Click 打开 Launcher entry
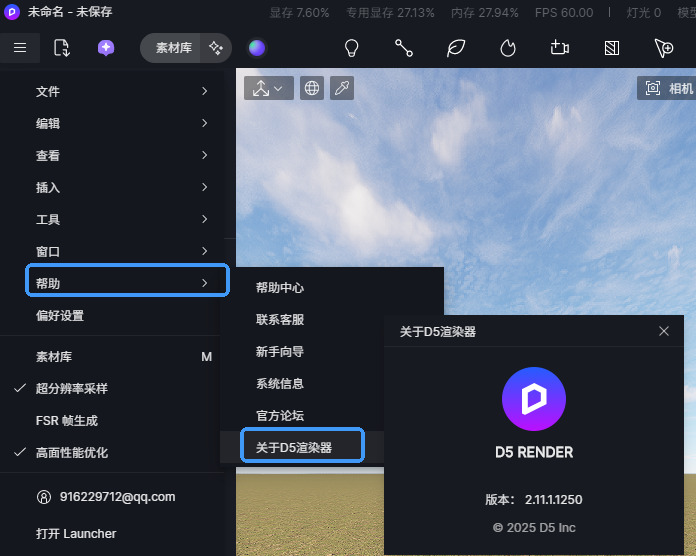 point(76,533)
